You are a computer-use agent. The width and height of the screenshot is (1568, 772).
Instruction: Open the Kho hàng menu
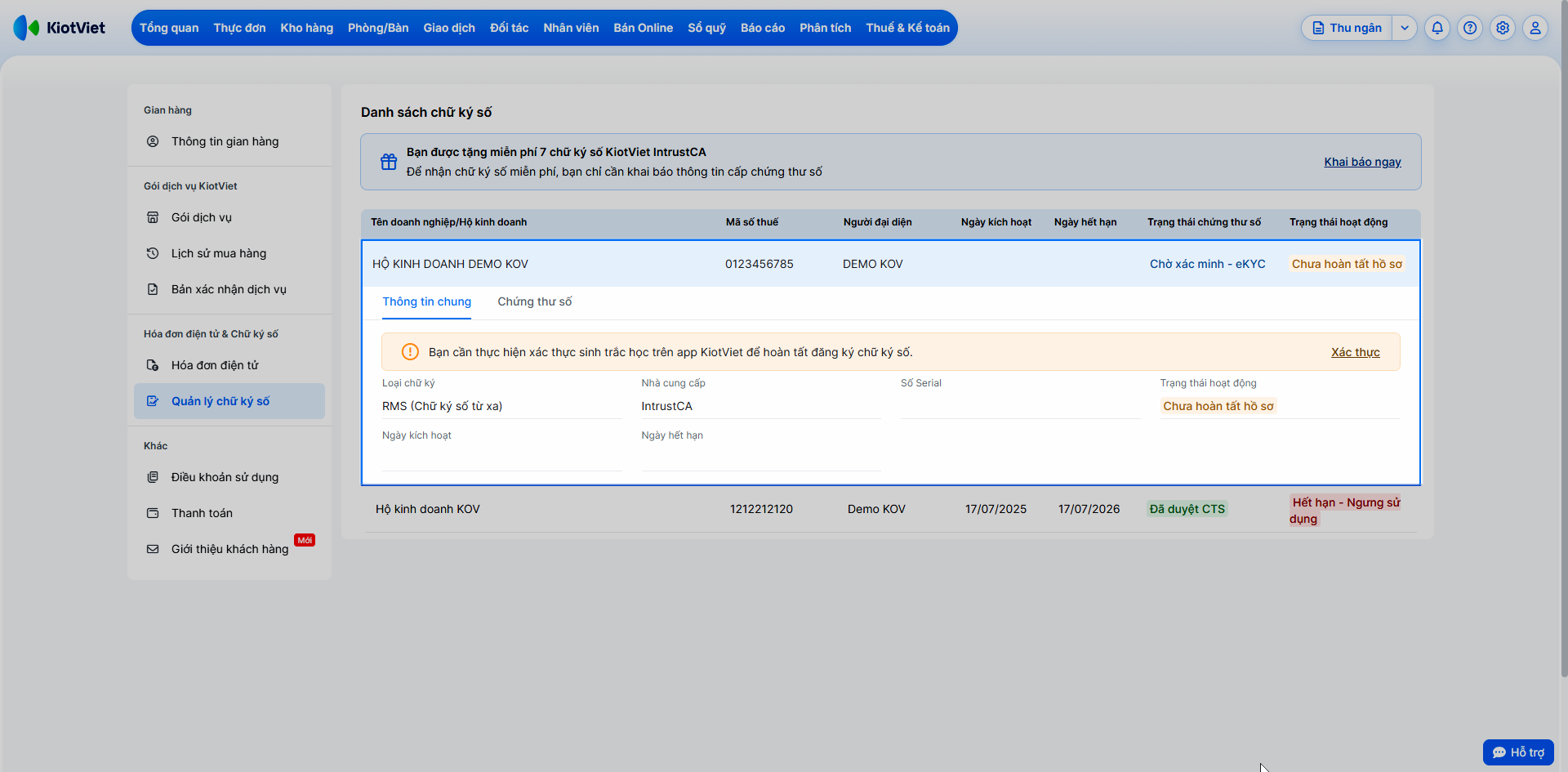[x=307, y=28]
